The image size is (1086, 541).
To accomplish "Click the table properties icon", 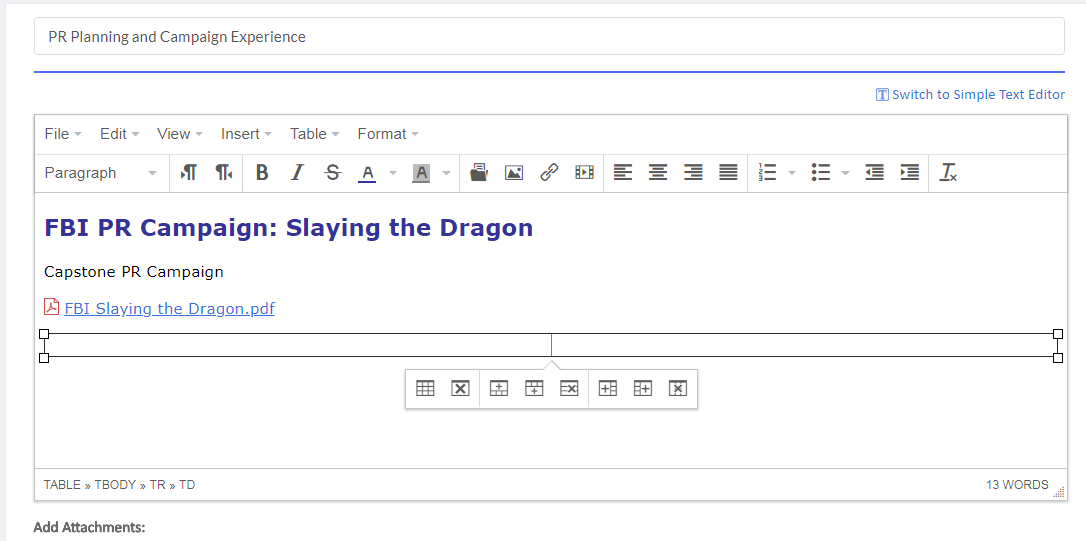I will coord(425,389).
